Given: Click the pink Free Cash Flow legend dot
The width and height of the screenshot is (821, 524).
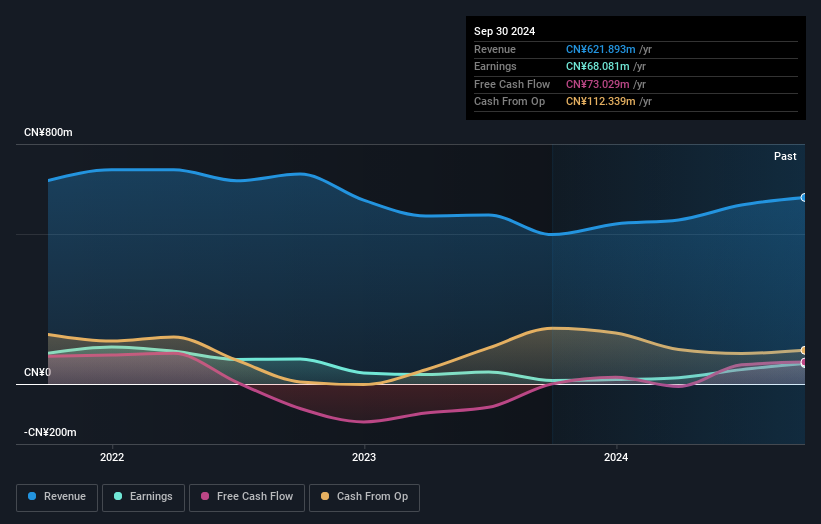Looking at the screenshot, I should [x=205, y=496].
